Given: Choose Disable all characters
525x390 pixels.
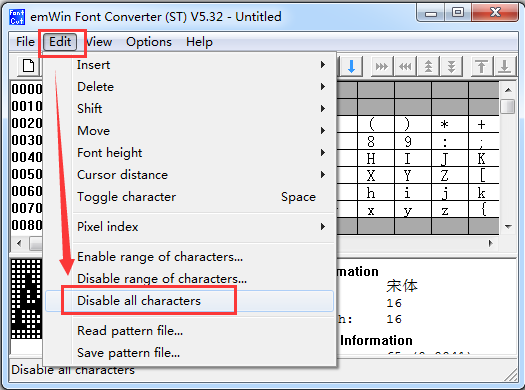Looking at the screenshot, I should (190, 301).
